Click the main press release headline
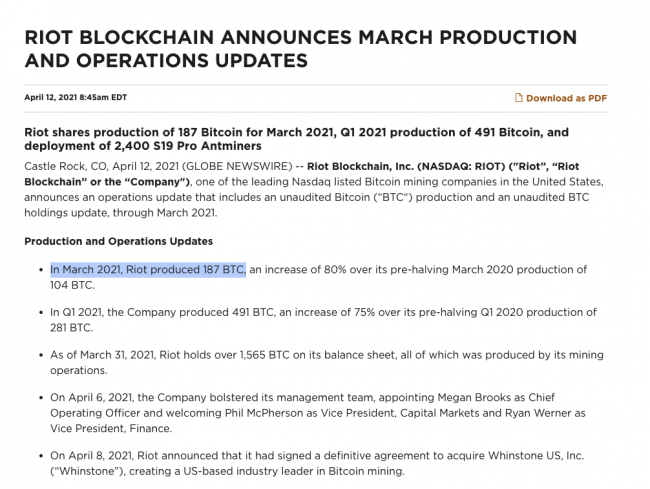Viewport: 650px width, 489px height. [x=301, y=48]
